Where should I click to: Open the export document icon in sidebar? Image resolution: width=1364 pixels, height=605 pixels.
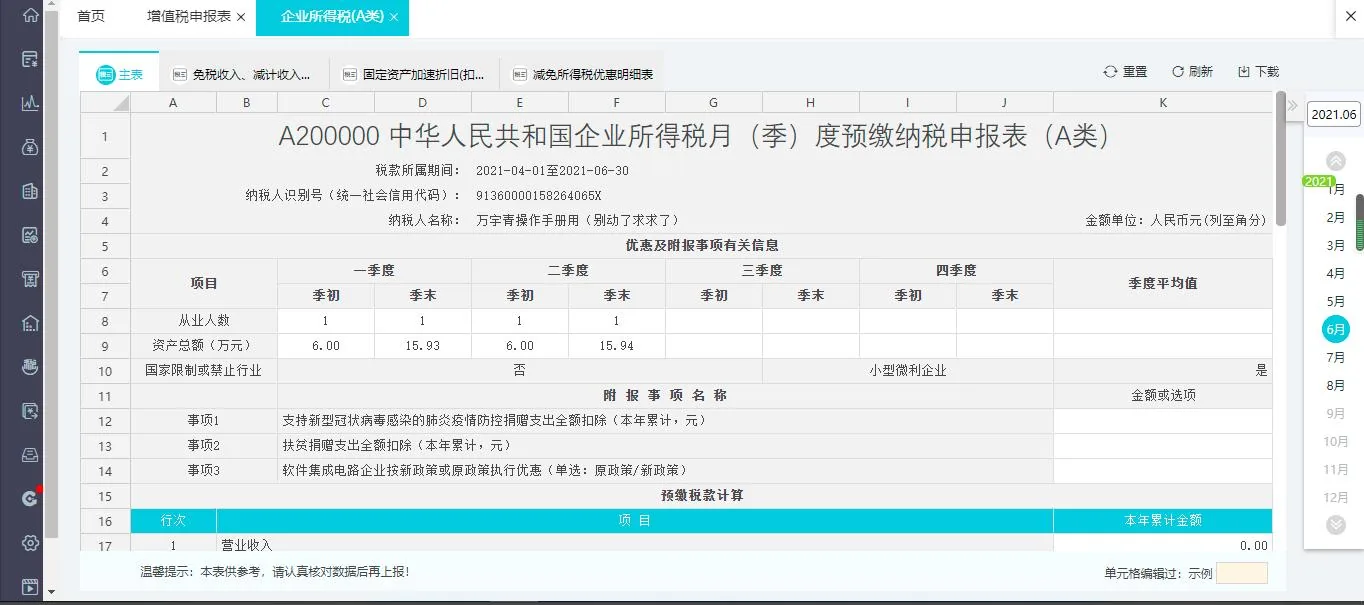click(x=30, y=411)
